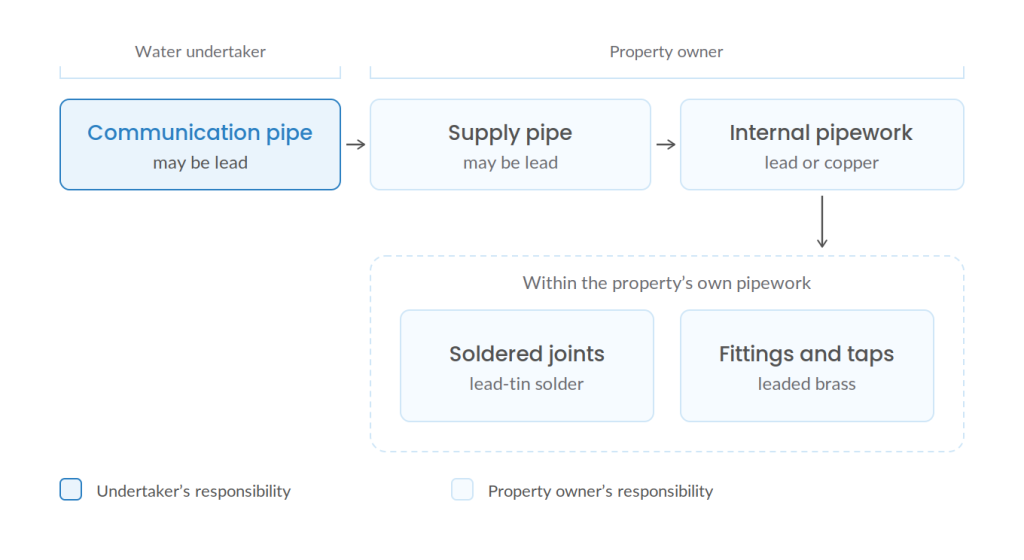The height and width of the screenshot is (560, 1024).
Task: Select the Soldered joints box
Action: (x=526, y=366)
